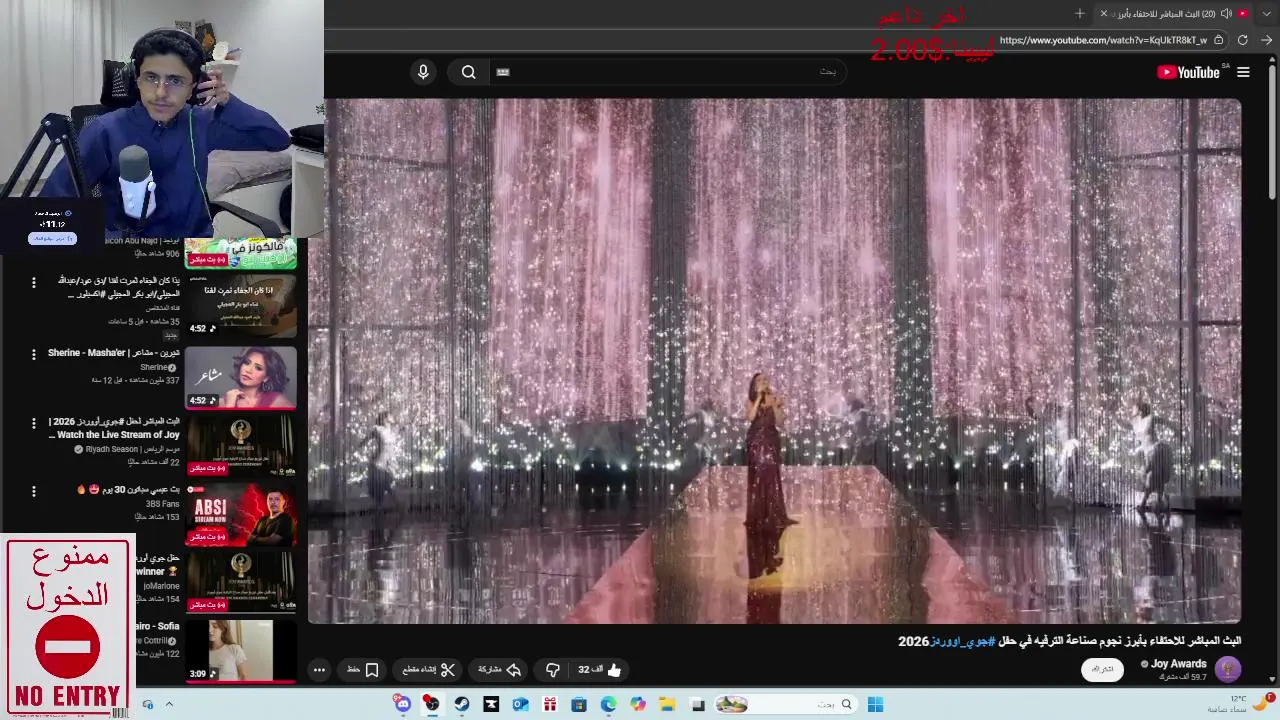The image size is (1280, 720).
Task: Open the on-screen keyboard icon in search box
Action: [503, 72]
